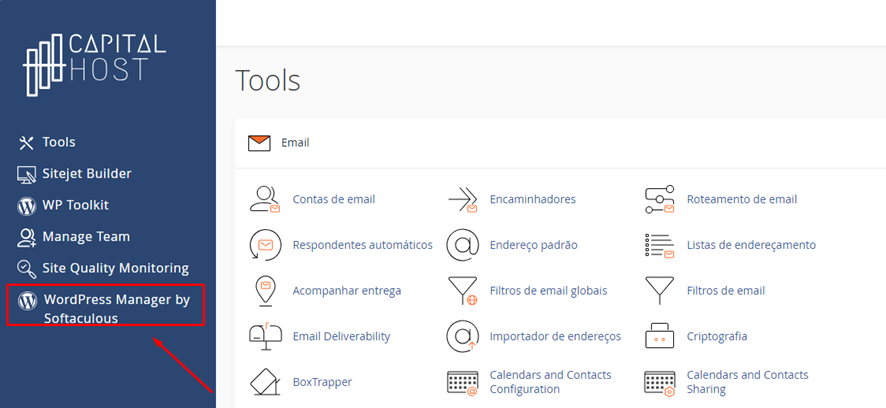Click the Roteamento de email icon
Screen dimensions: 886x408
659,199
